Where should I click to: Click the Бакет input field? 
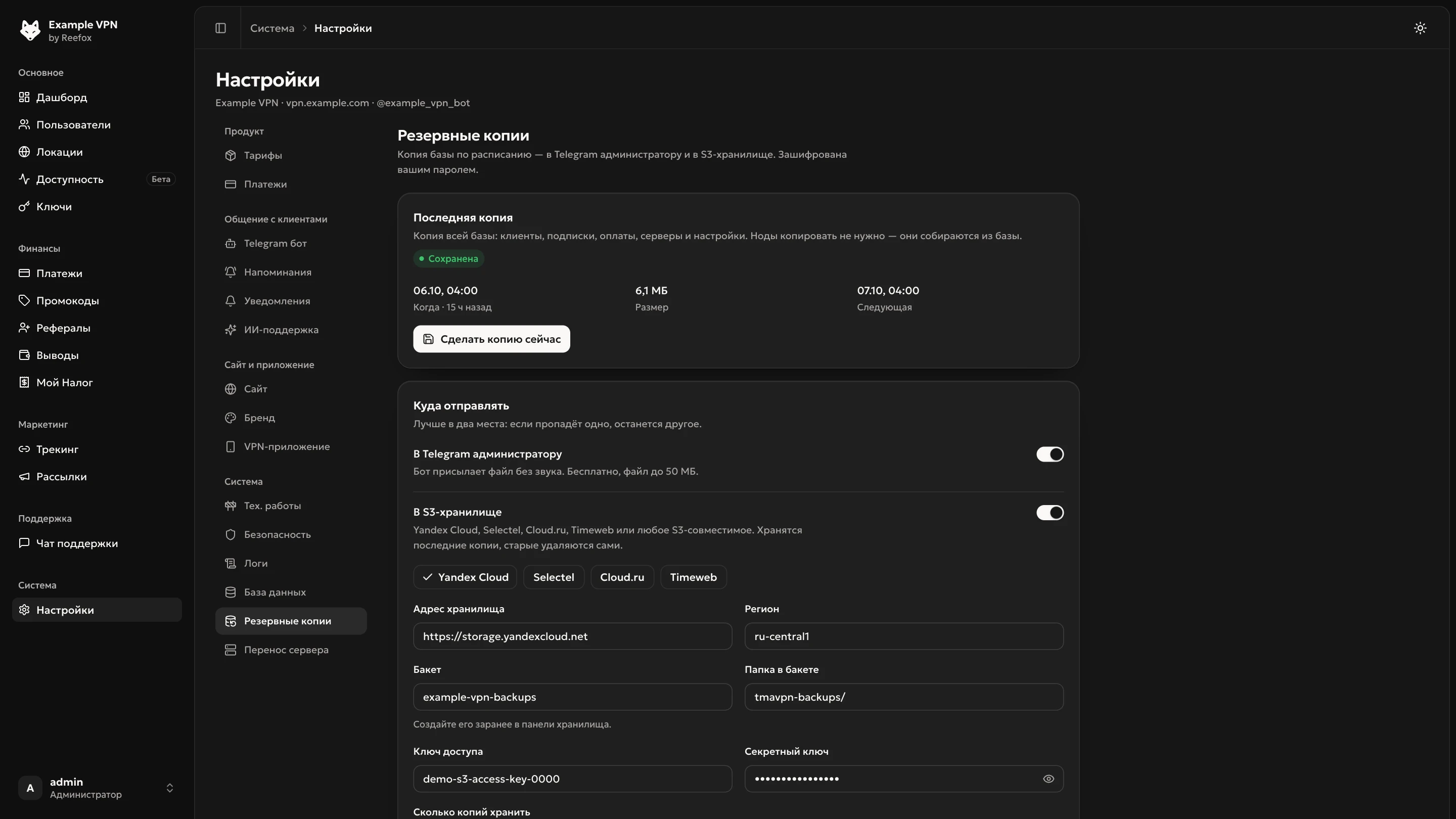coord(572,696)
